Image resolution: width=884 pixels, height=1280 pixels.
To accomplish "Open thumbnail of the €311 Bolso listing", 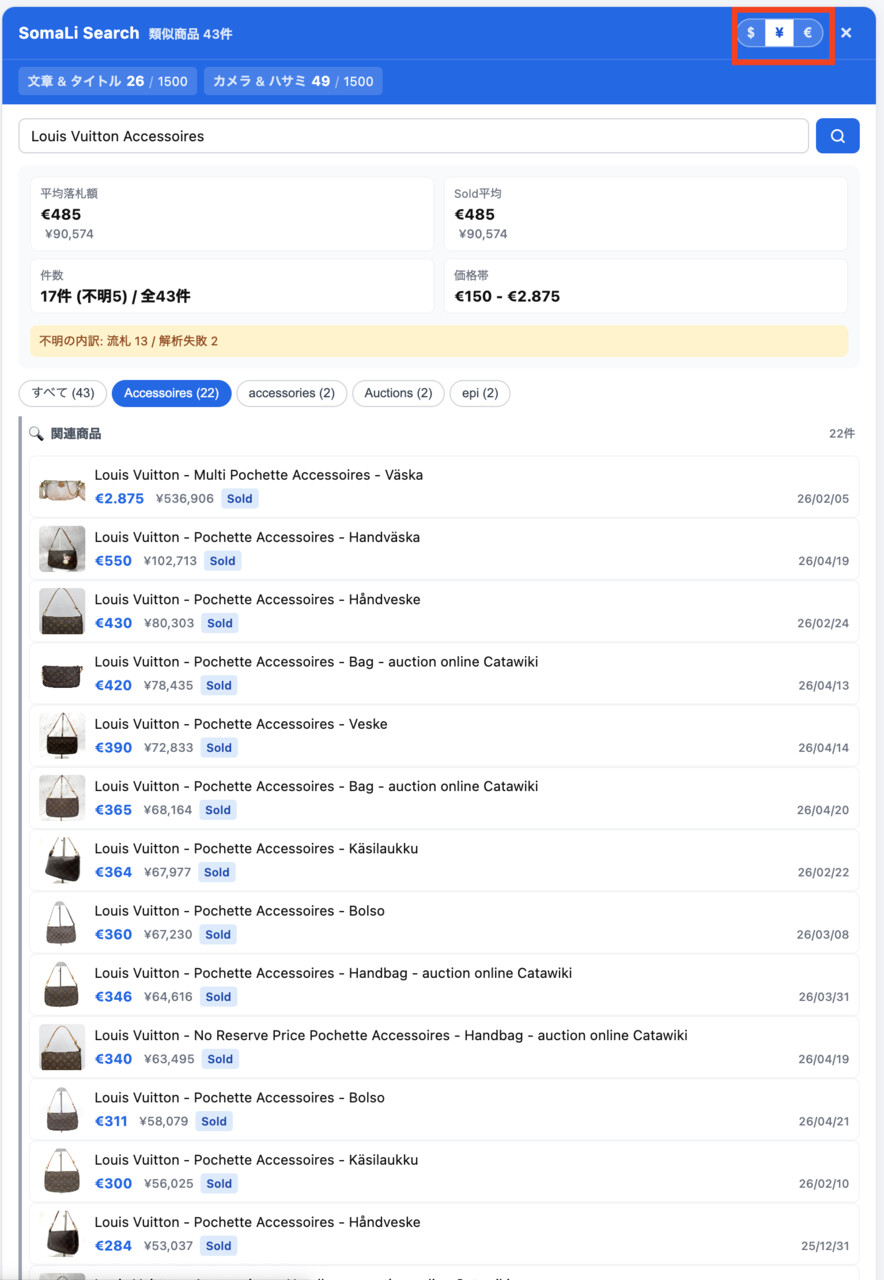I will [62, 1109].
